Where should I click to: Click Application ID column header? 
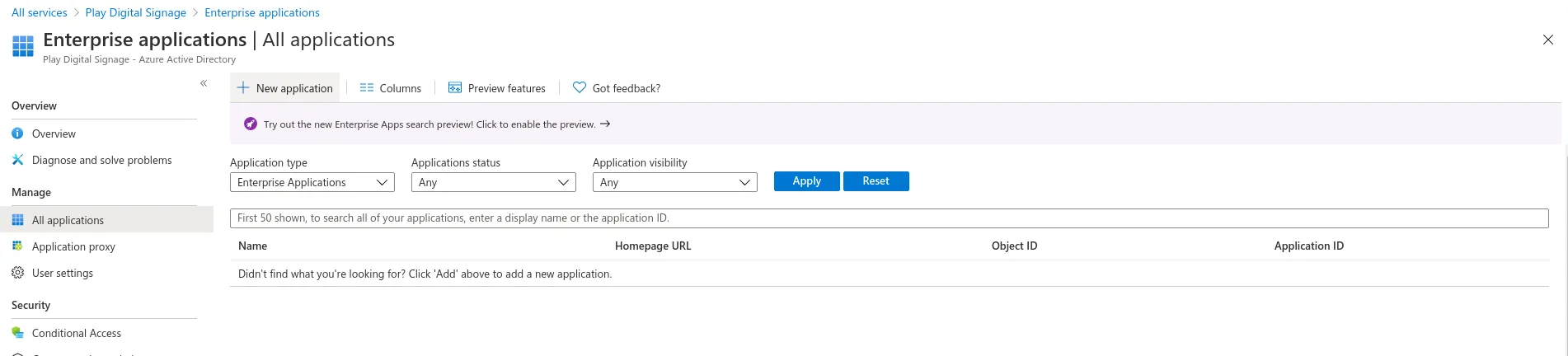1309,246
